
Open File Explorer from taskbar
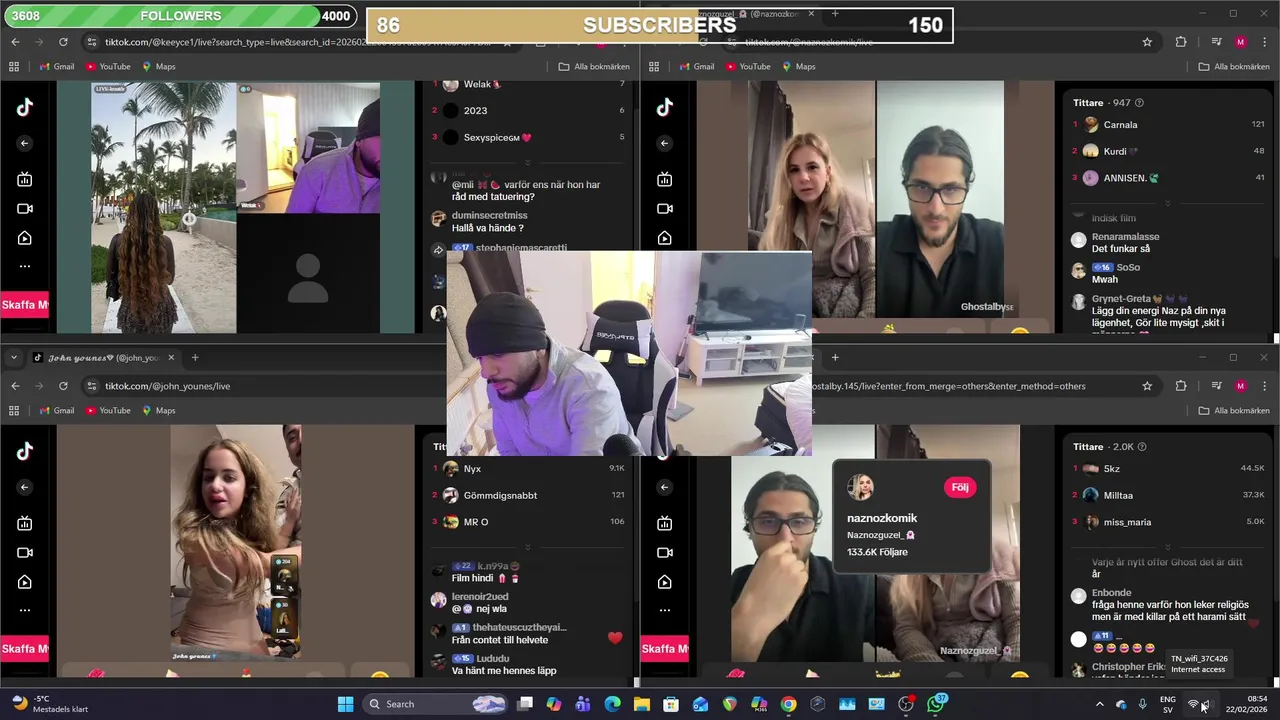(x=642, y=704)
